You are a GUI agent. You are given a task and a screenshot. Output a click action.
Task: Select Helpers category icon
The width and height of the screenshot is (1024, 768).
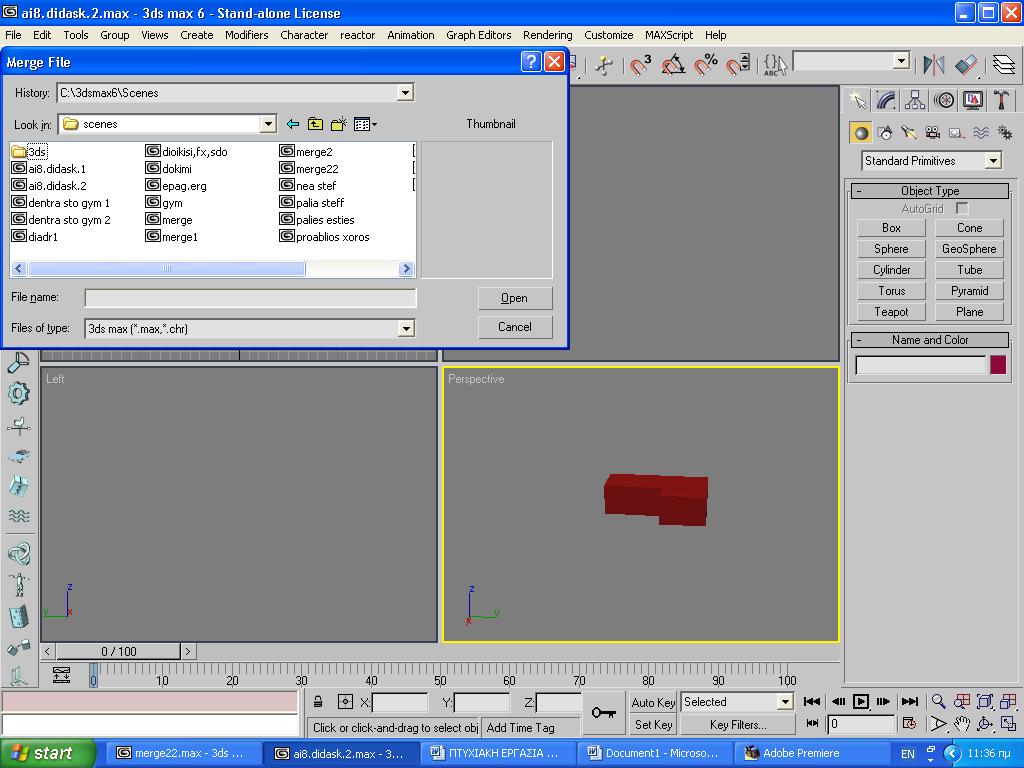click(956, 133)
